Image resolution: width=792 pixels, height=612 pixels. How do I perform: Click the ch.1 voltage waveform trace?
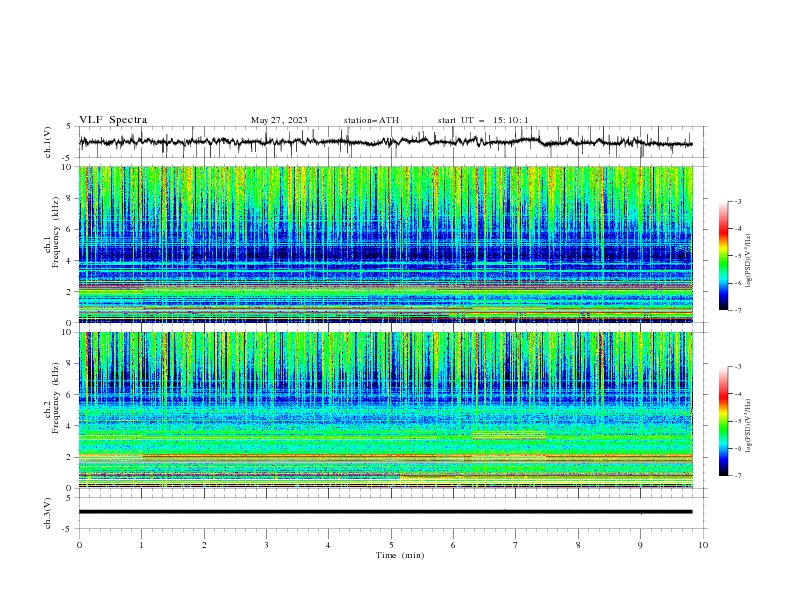tap(385, 142)
